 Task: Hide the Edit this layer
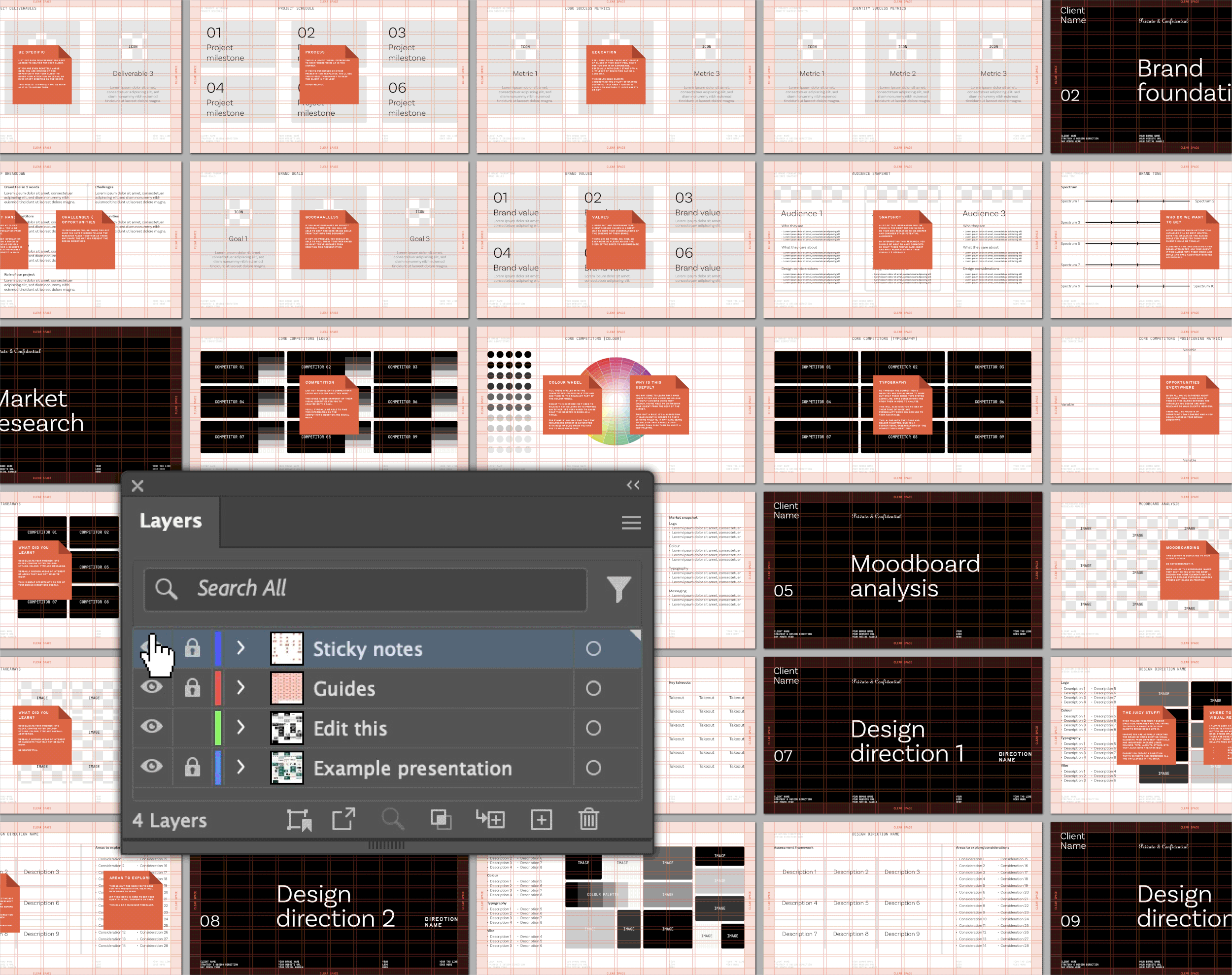(x=152, y=727)
